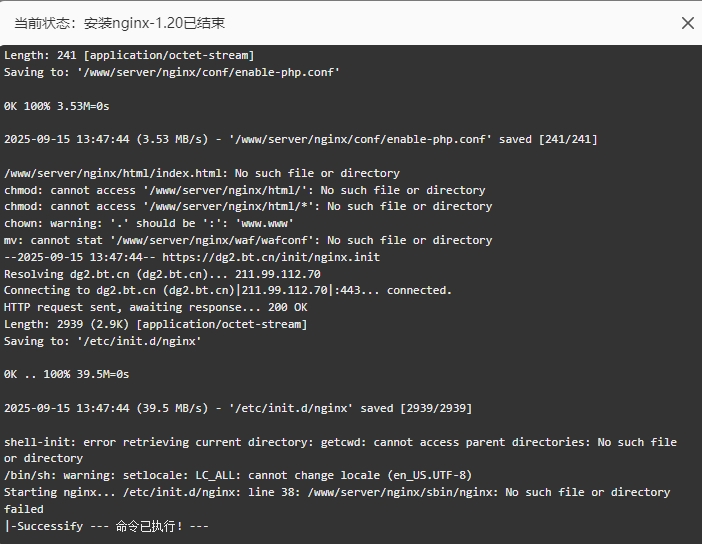Click the mv cannot stat wafconf line
The width and height of the screenshot is (702, 544).
pos(248,240)
